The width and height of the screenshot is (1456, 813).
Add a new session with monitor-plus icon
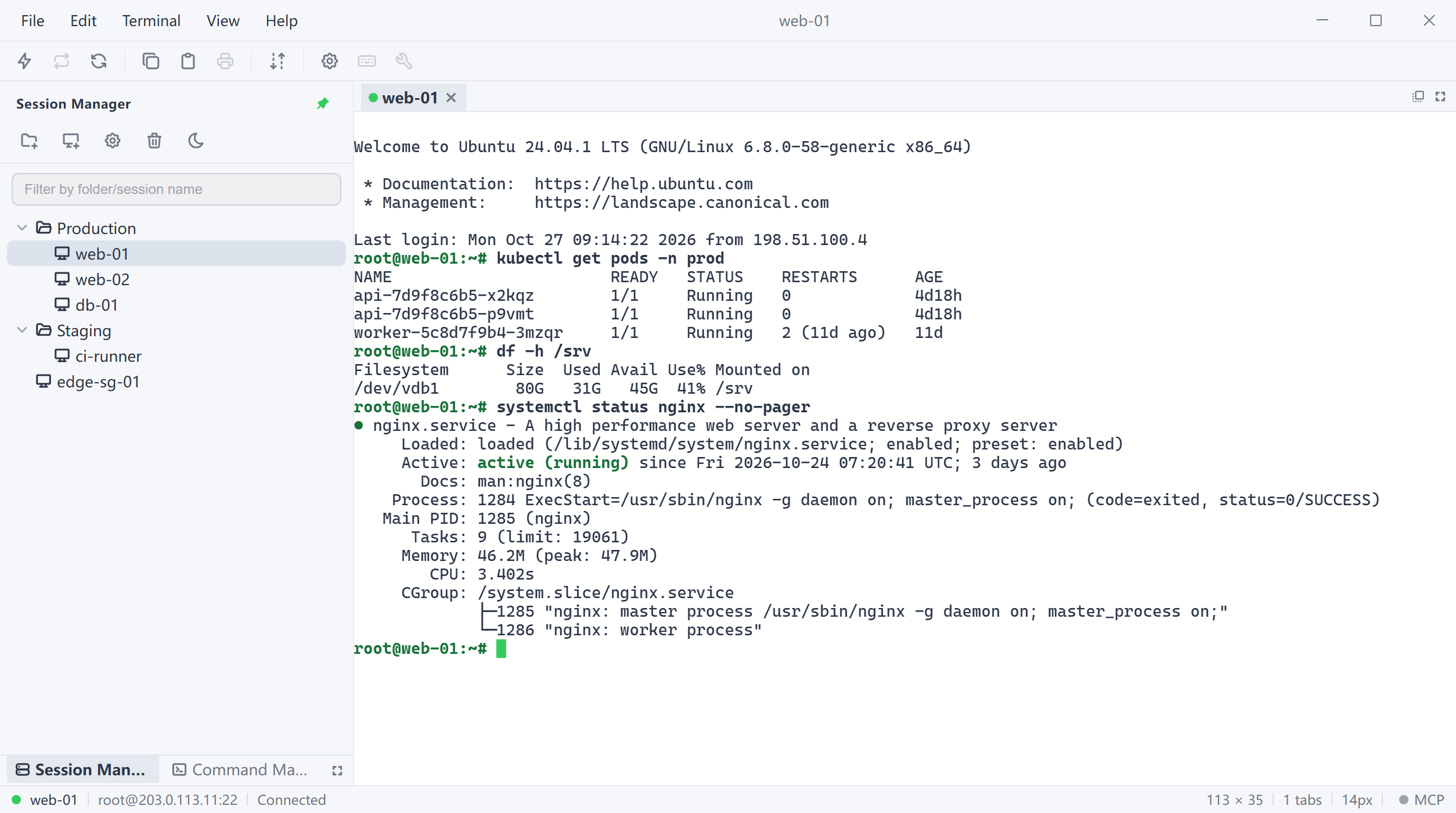(x=71, y=141)
